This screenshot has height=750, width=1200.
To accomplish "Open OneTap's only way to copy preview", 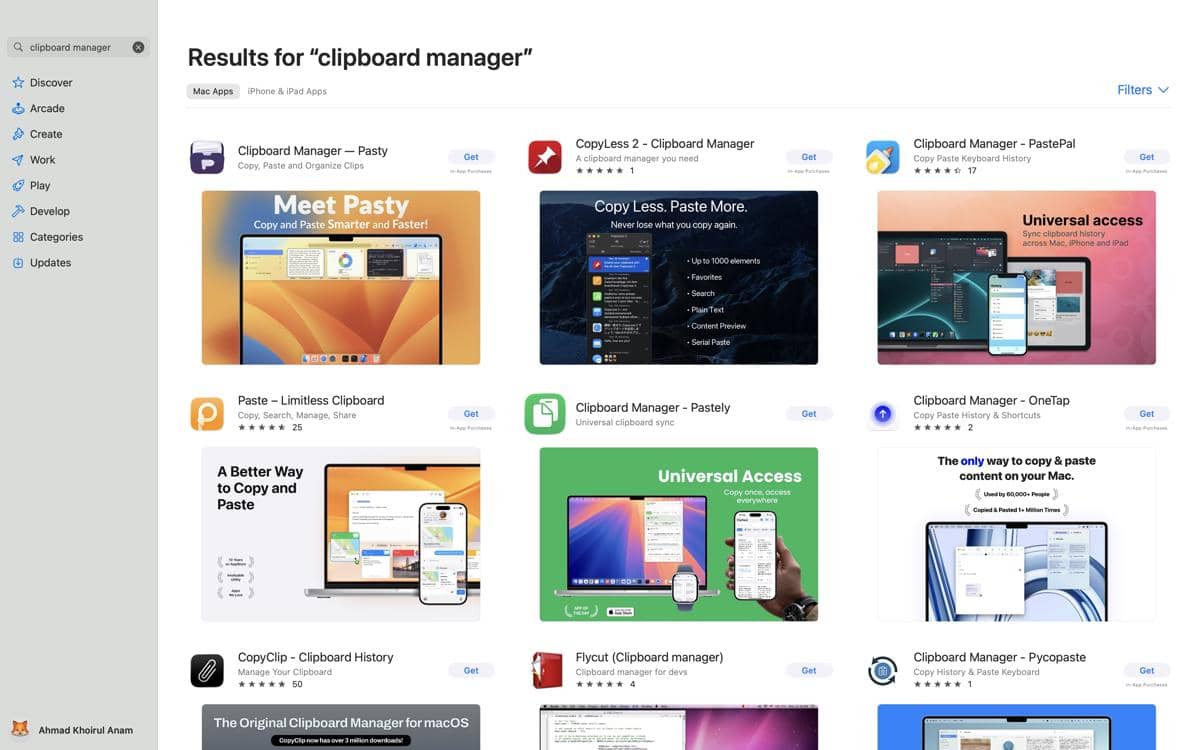I will click(1017, 535).
